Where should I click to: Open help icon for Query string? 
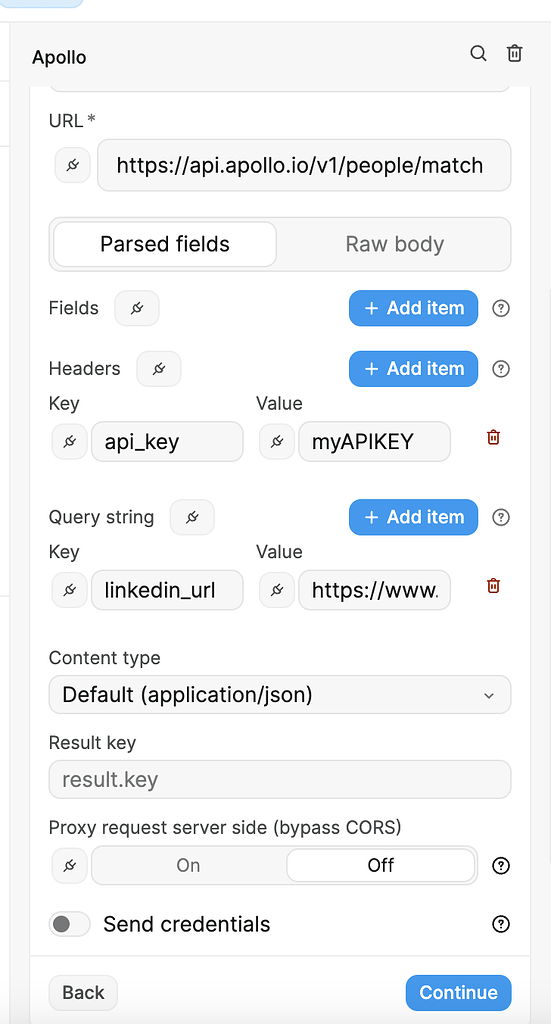pyautogui.click(x=501, y=518)
